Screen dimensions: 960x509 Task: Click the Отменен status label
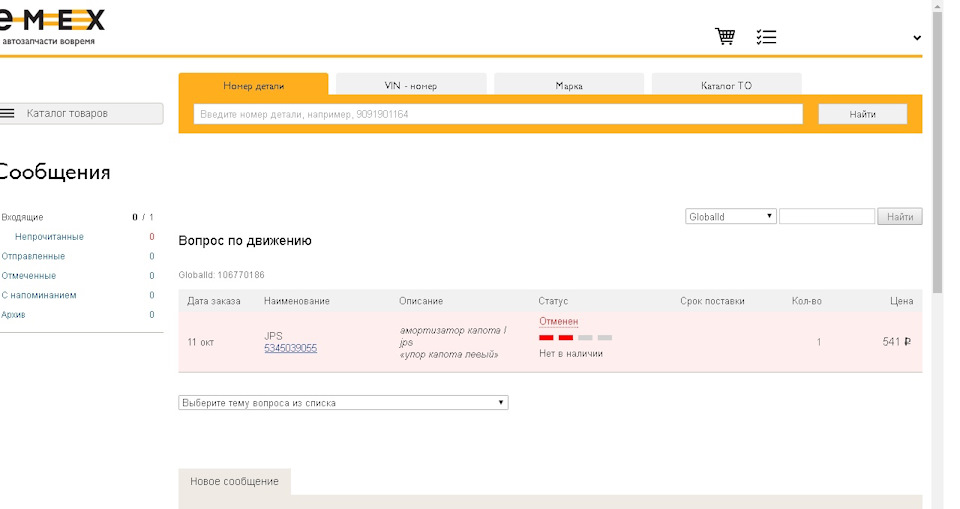[558, 321]
